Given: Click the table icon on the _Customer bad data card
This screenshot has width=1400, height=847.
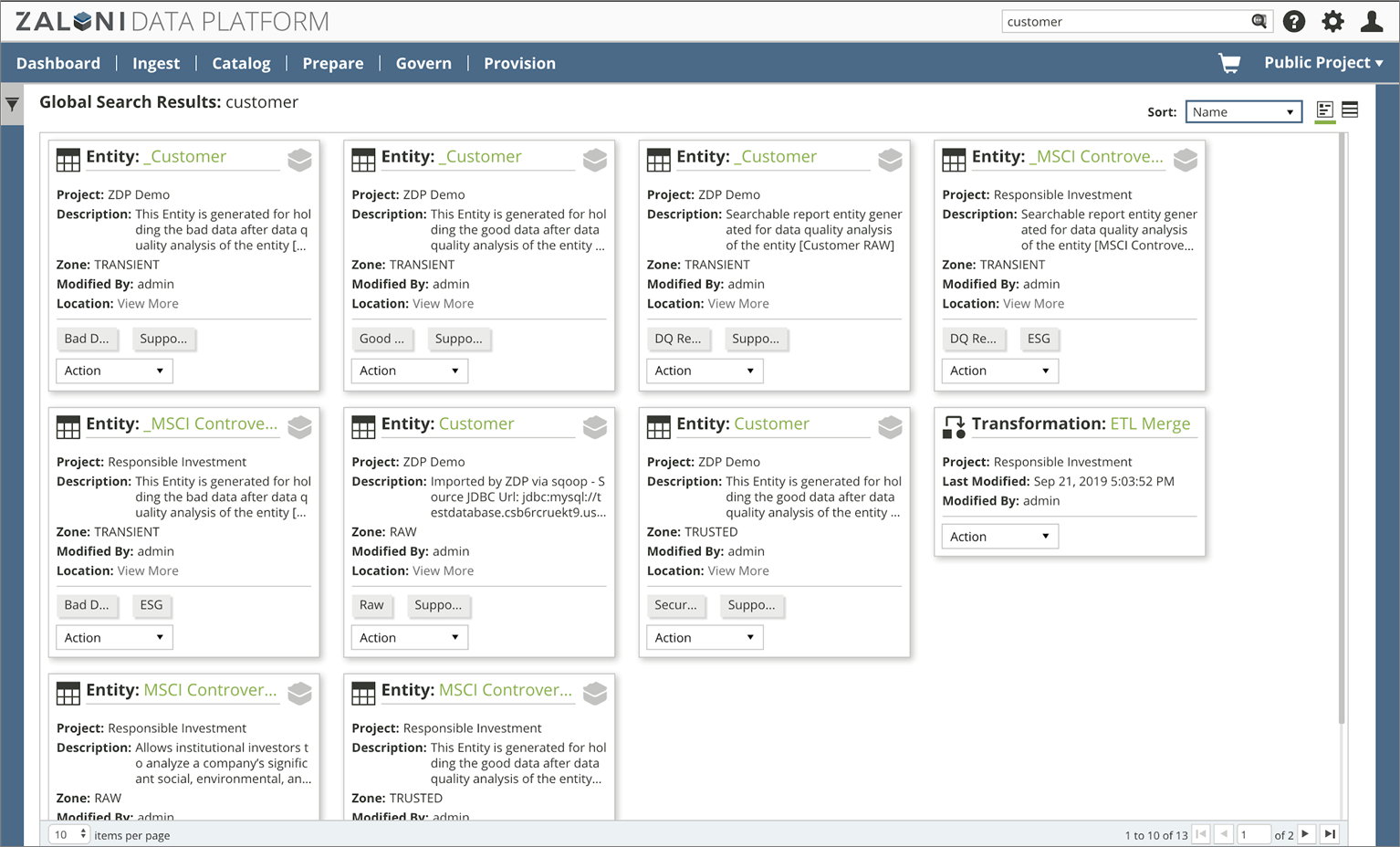Looking at the screenshot, I should (x=68, y=160).
